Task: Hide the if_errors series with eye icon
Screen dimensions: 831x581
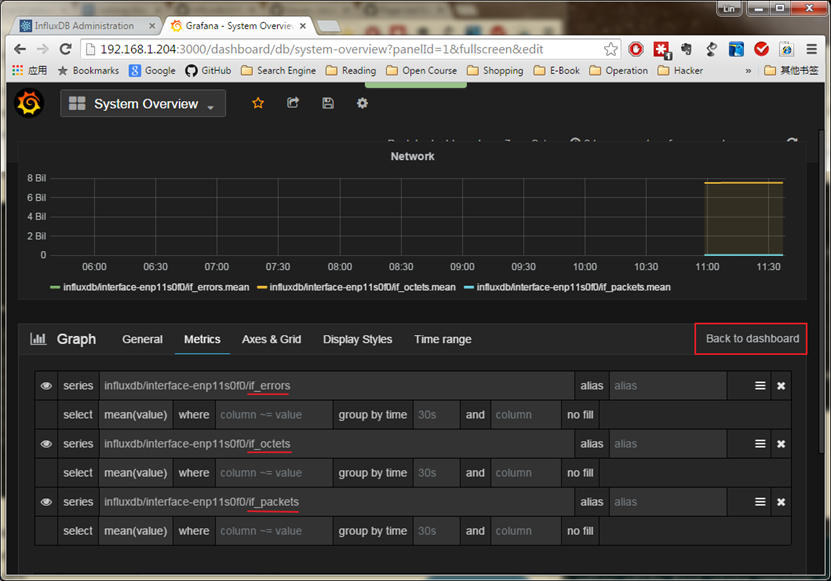Action: pyautogui.click(x=46, y=386)
